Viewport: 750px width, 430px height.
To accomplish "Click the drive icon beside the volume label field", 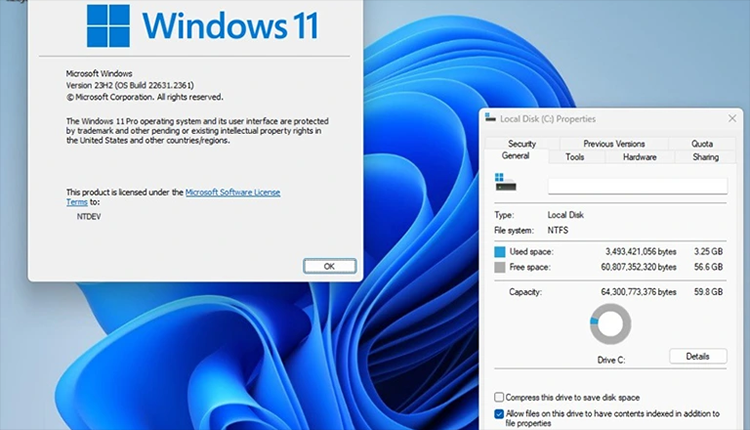I will (505, 184).
